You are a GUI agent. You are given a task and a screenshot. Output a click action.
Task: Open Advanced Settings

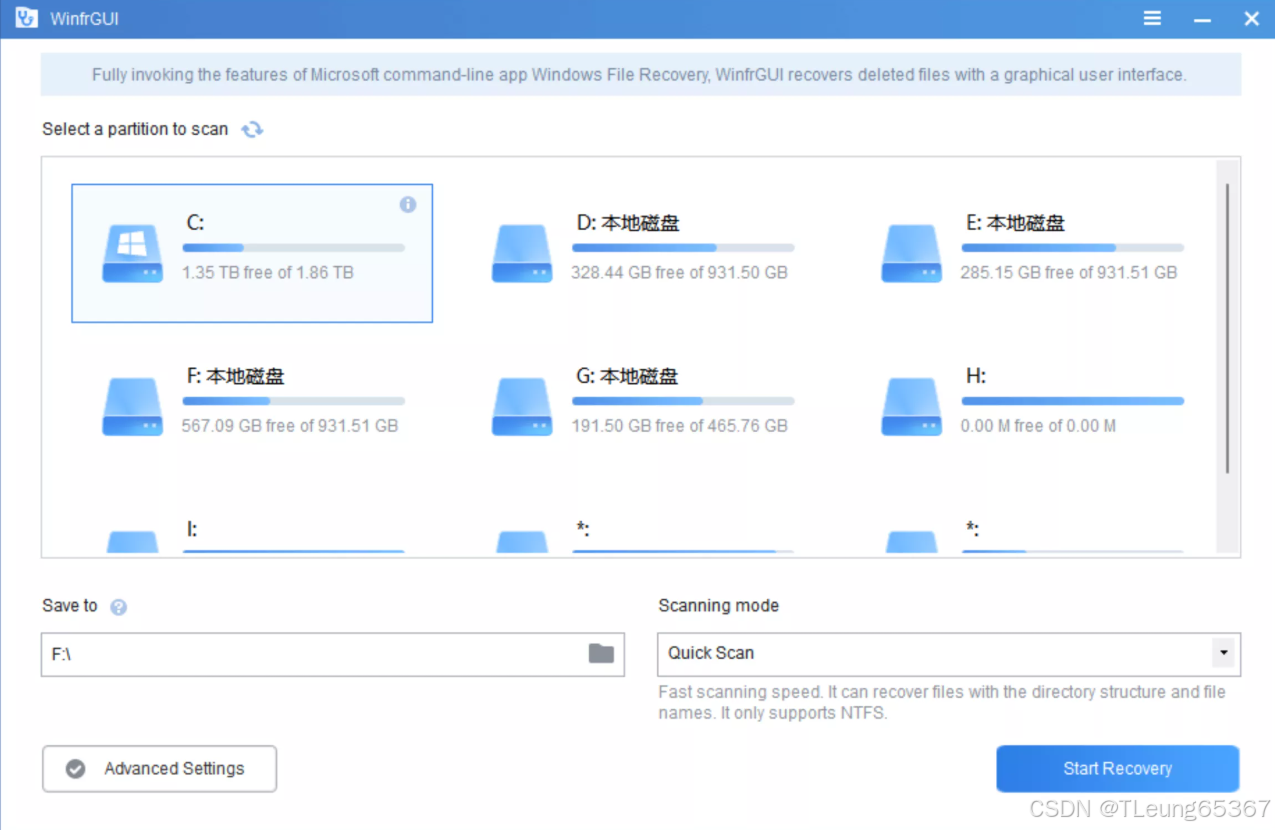pos(159,769)
